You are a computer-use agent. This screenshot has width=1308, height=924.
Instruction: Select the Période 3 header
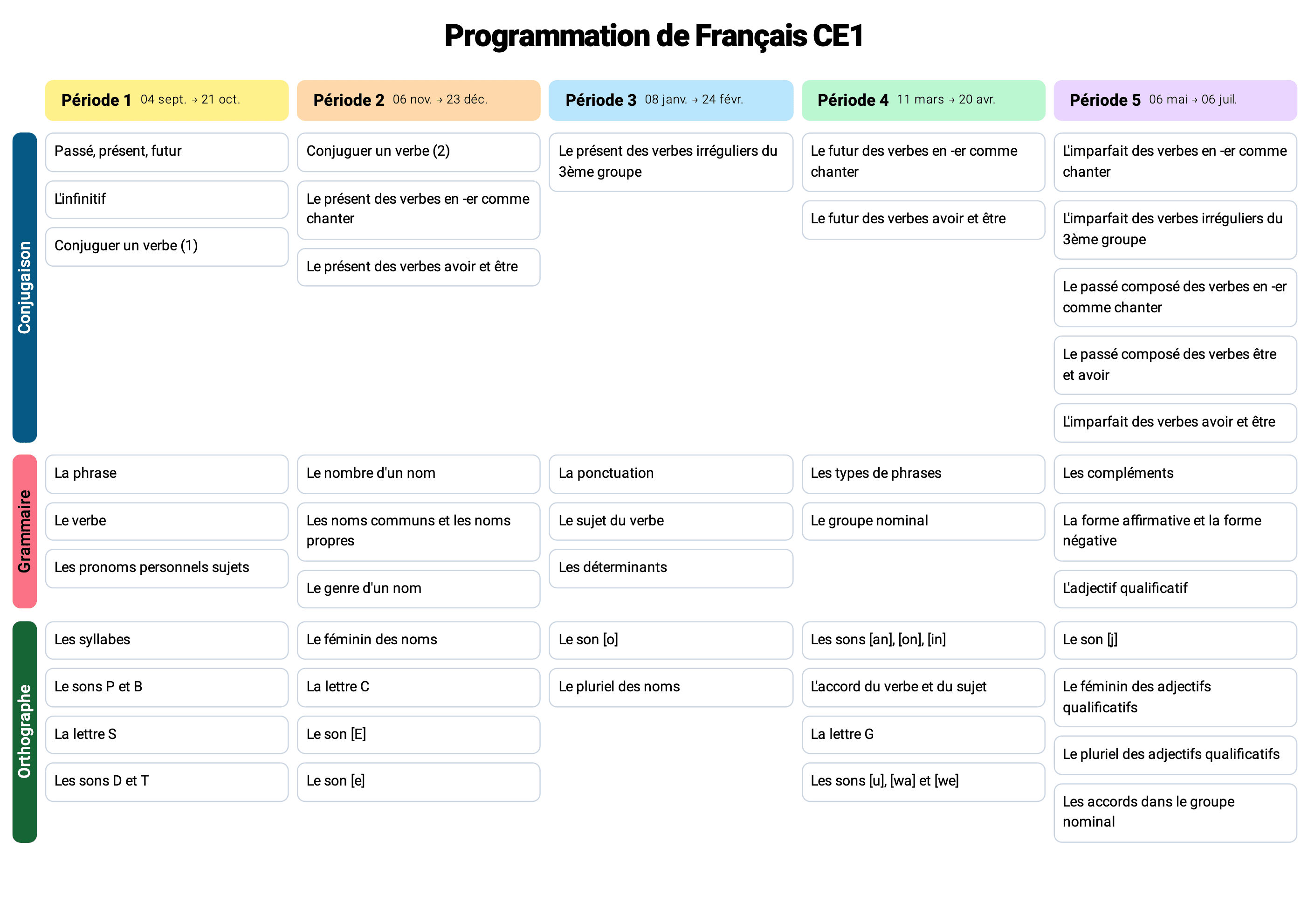coord(670,100)
